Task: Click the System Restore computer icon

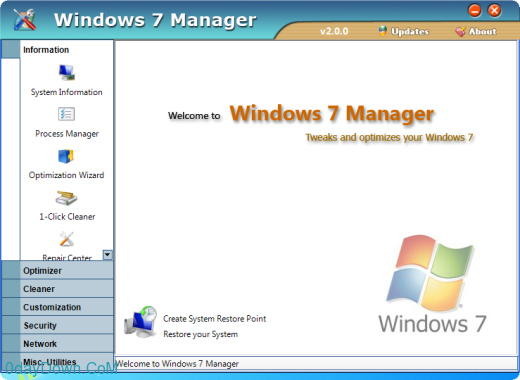Action: [141, 322]
